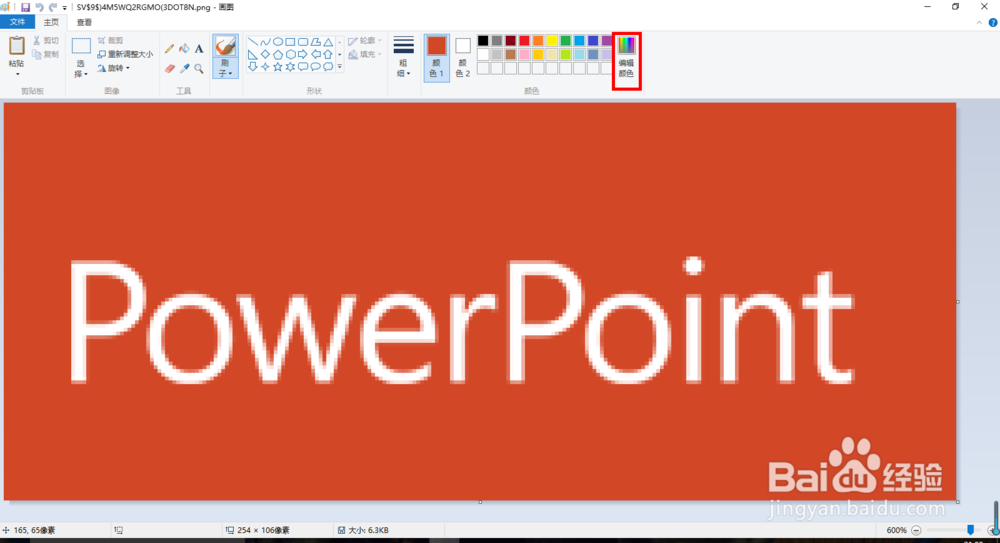1000x543 pixels.
Task: Click the rectangular Select (选择) icon
Action: tap(81, 46)
